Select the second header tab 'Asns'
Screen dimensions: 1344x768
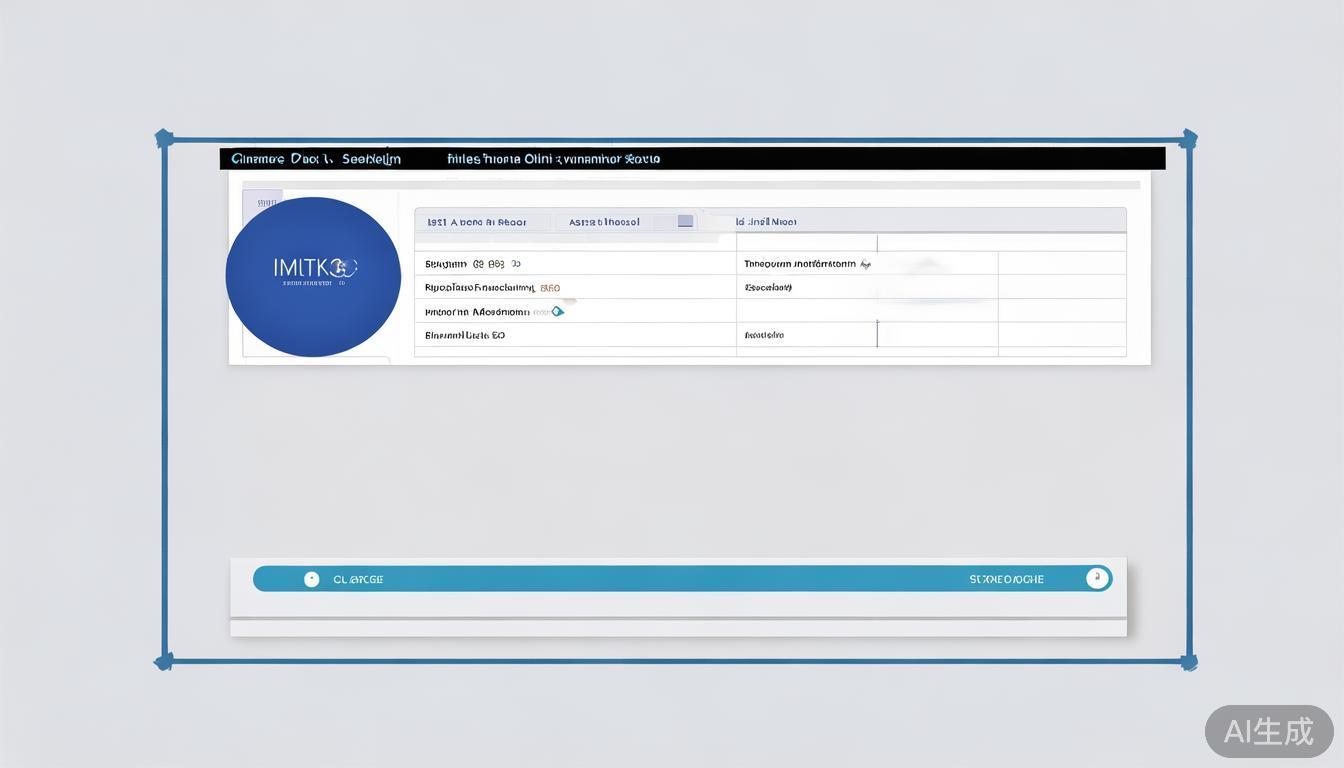tap(604, 222)
